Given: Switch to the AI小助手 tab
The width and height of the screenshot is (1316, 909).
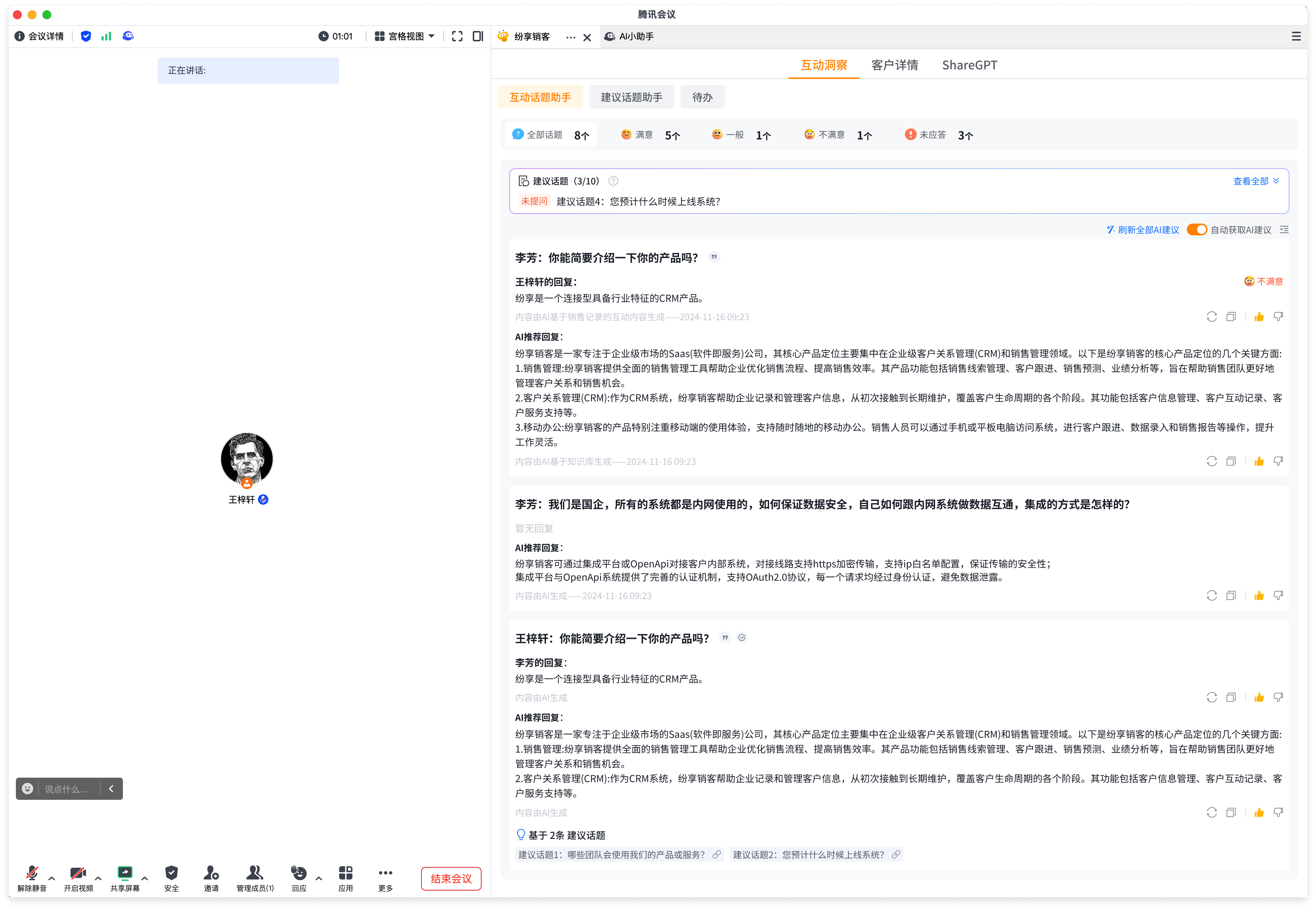Looking at the screenshot, I should [x=630, y=37].
